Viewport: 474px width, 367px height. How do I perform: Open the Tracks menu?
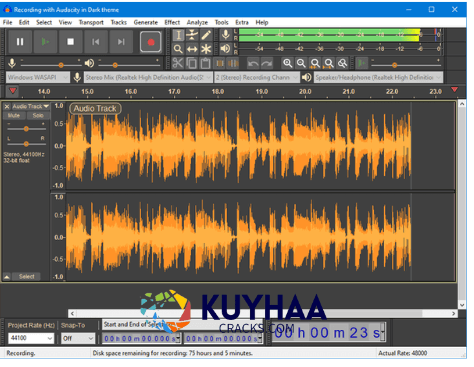119,22
